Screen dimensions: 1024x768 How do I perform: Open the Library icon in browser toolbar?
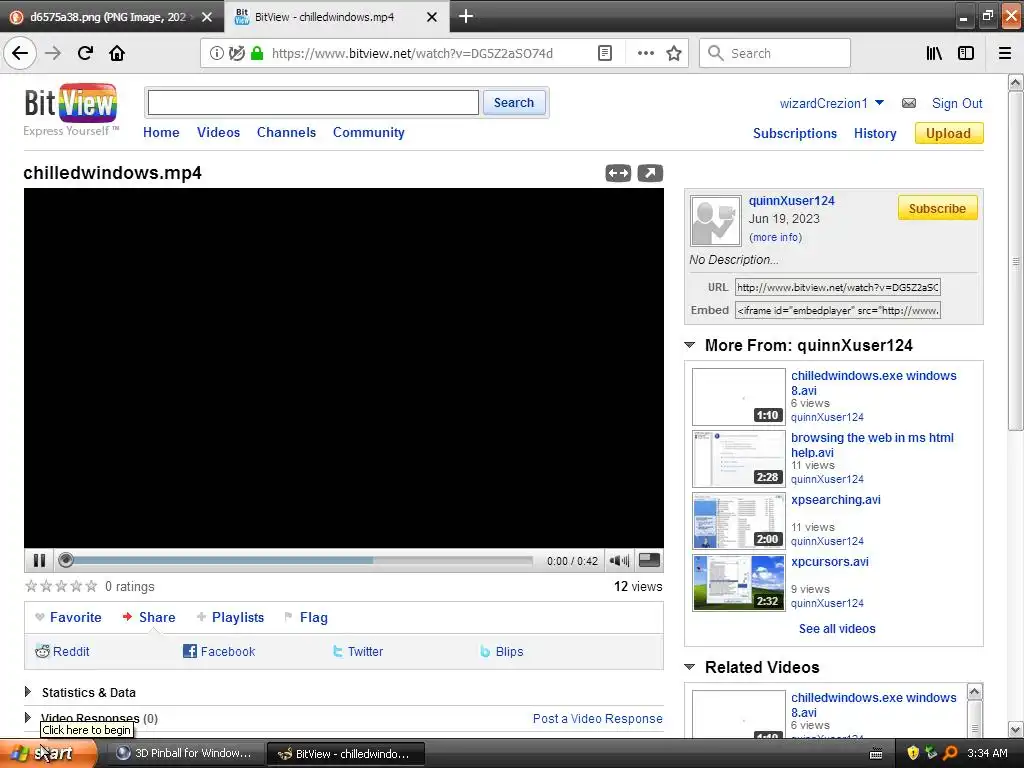(934, 54)
